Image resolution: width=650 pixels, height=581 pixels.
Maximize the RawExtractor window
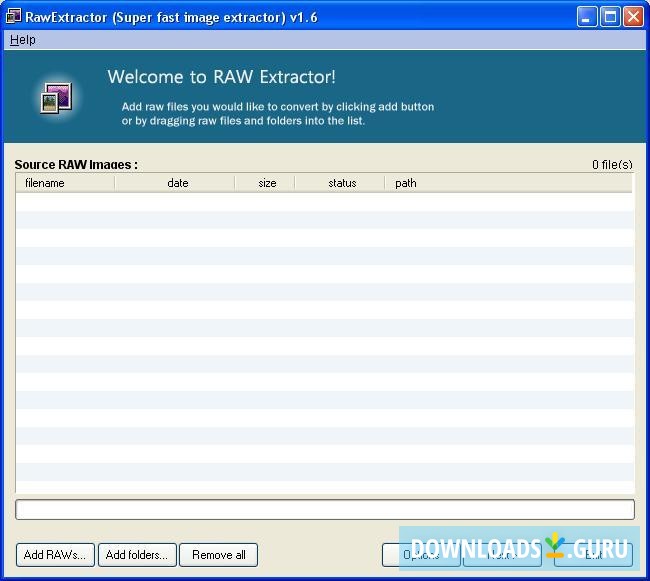(610, 17)
